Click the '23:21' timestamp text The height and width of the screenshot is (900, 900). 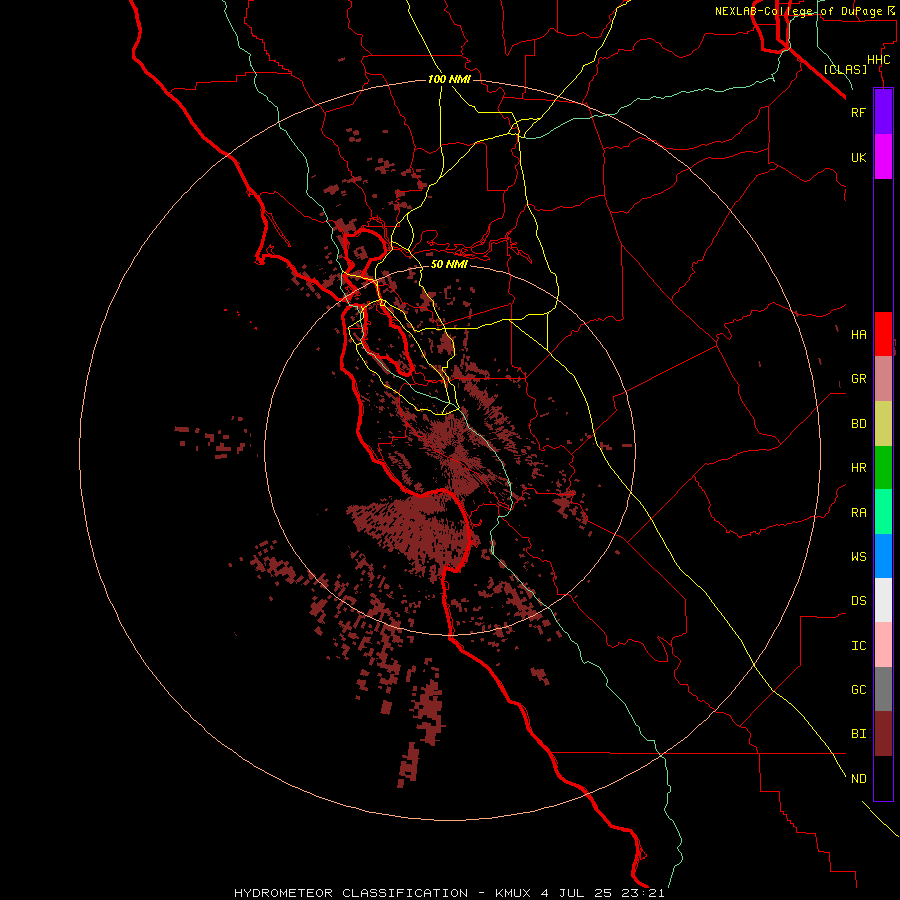click(642, 893)
